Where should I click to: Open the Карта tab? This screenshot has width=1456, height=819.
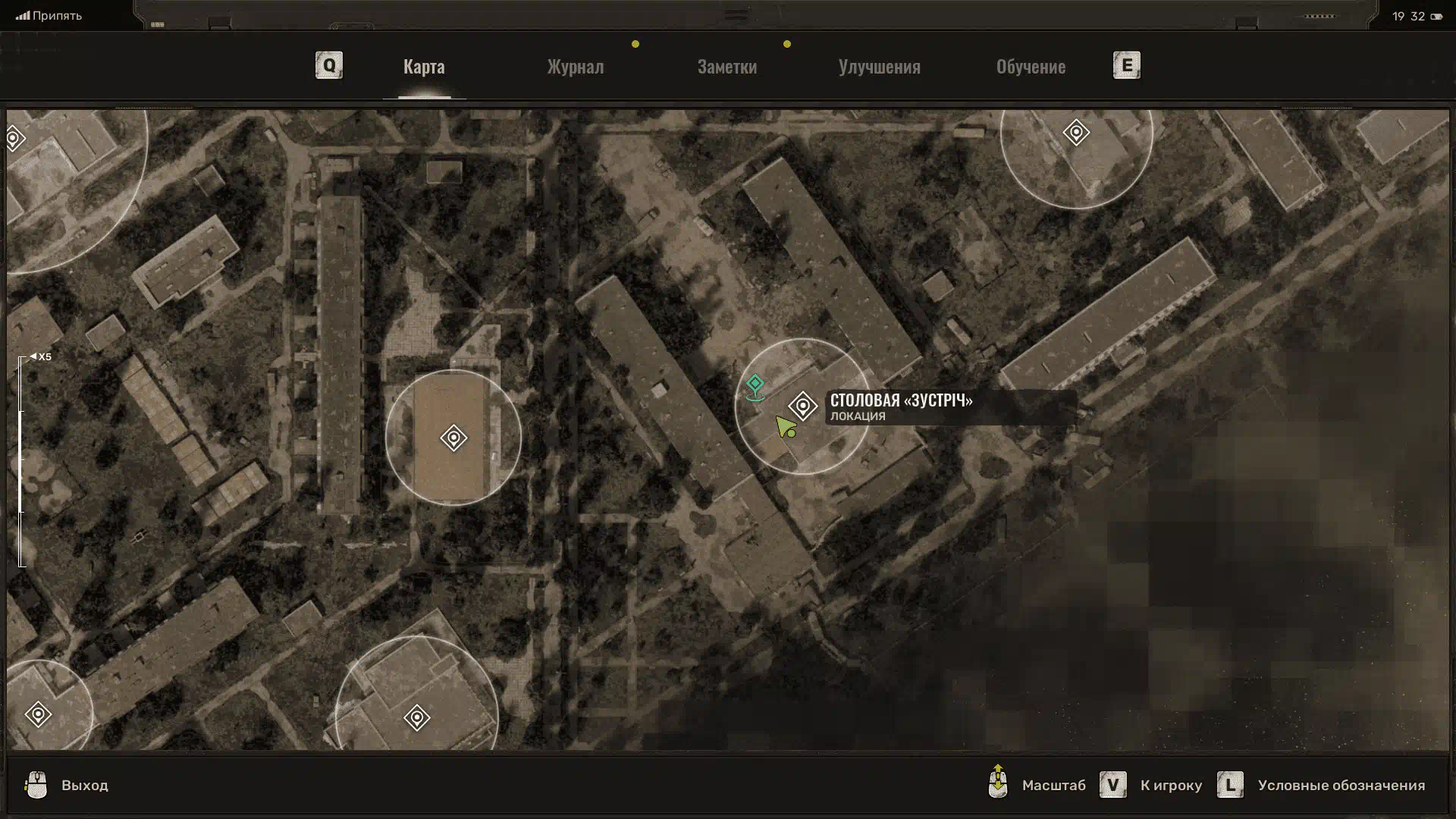[x=424, y=67]
